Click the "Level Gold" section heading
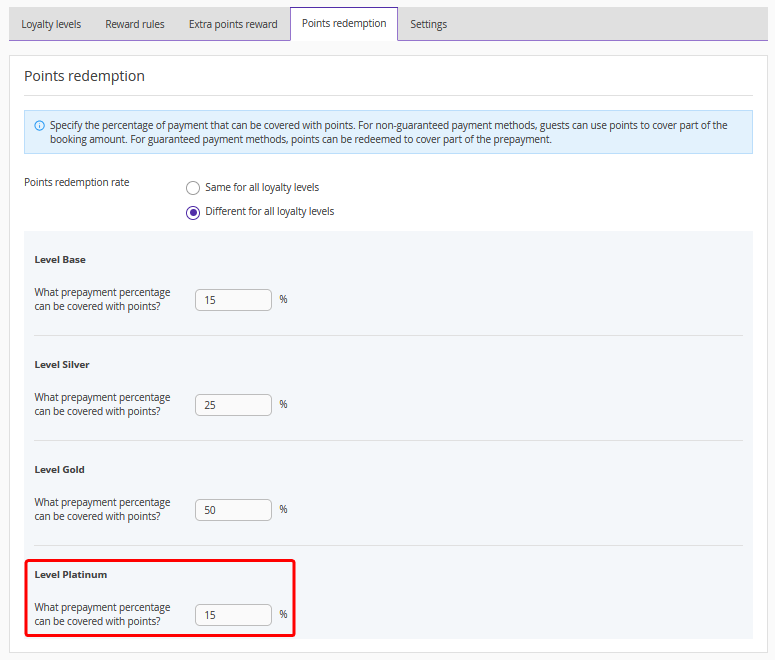The width and height of the screenshot is (775, 660). pos(60,470)
